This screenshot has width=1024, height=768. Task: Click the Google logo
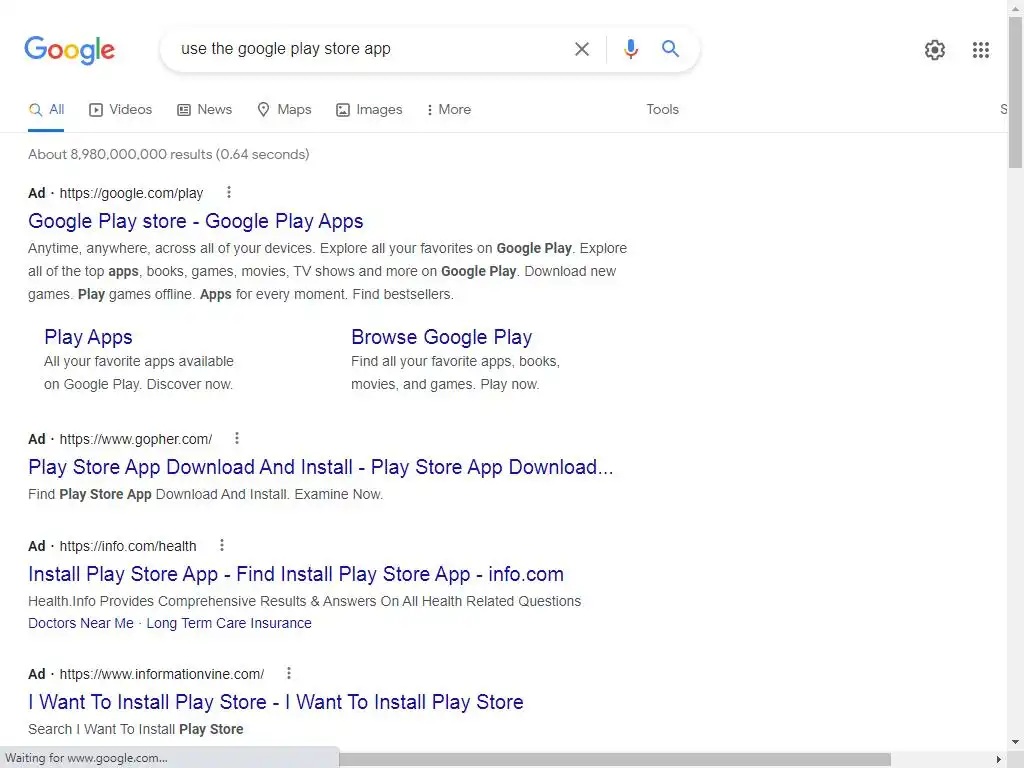click(x=69, y=50)
